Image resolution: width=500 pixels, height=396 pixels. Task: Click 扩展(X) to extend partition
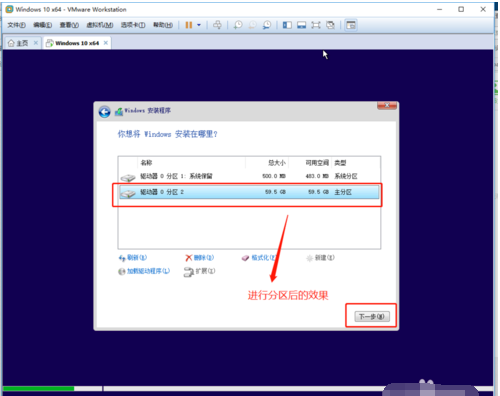coord(199,271)
